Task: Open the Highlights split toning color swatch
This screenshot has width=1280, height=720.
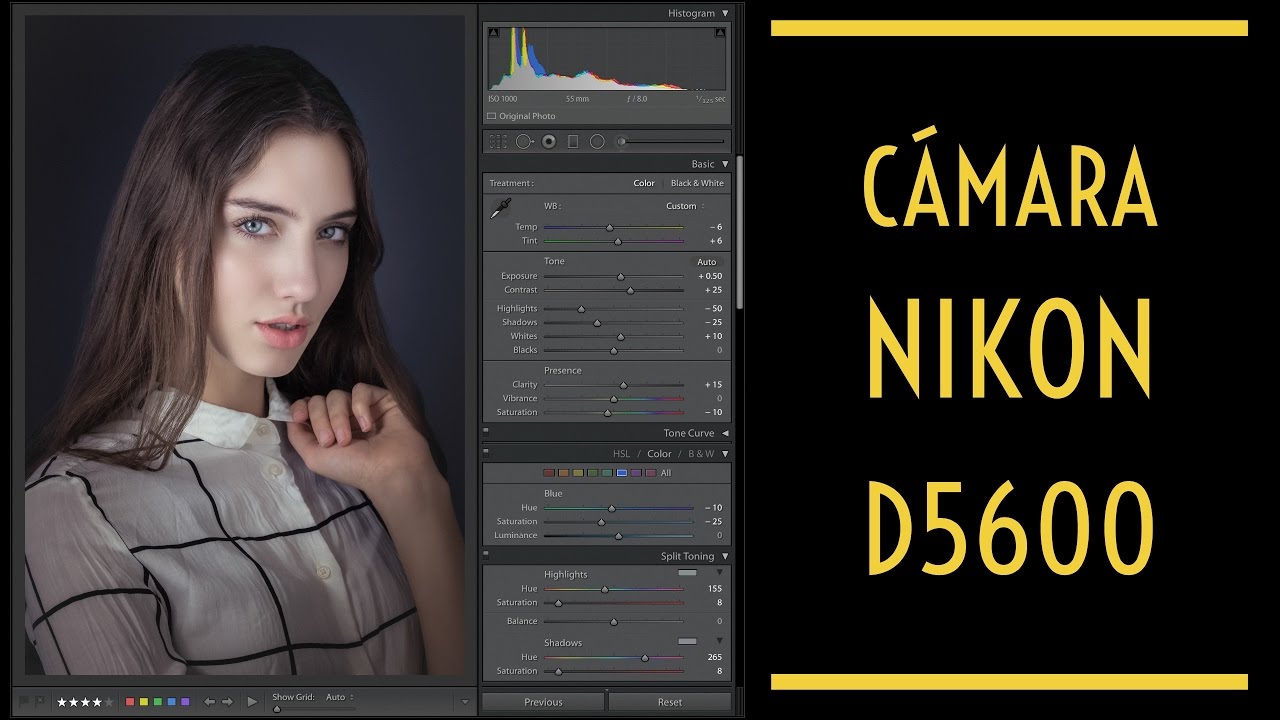Action: click(x=687, y=573)
